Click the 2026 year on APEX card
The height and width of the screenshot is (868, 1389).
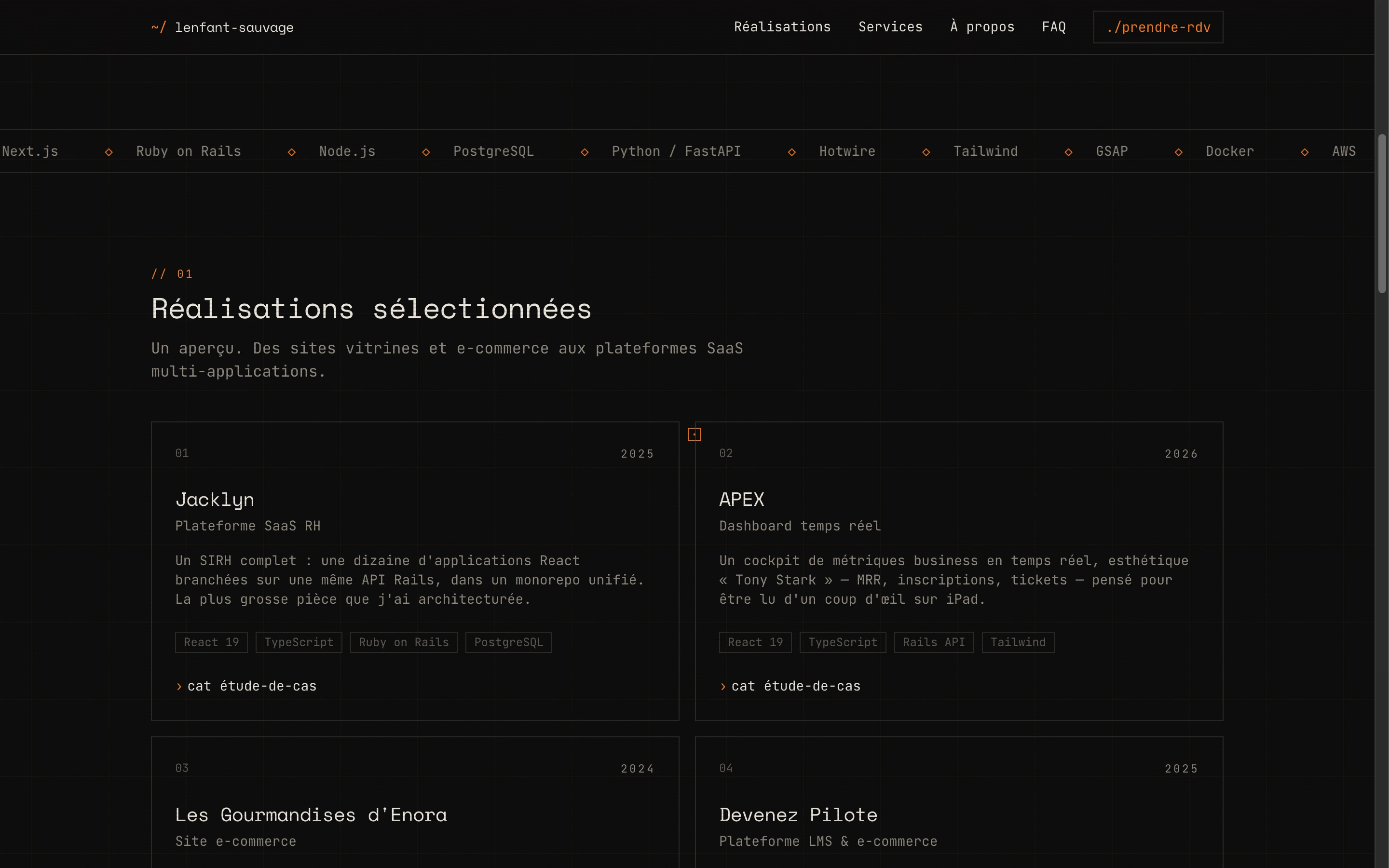point(1181,453)
